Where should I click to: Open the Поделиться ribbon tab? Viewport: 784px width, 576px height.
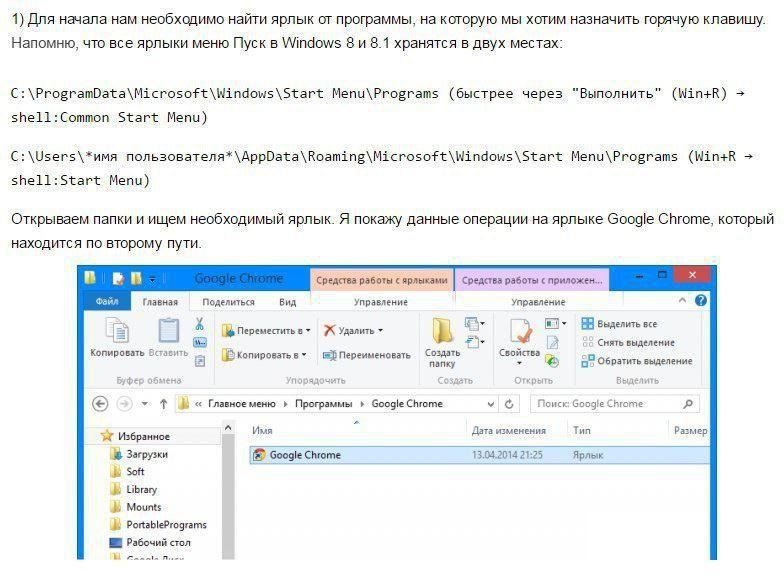click(228, 302)
